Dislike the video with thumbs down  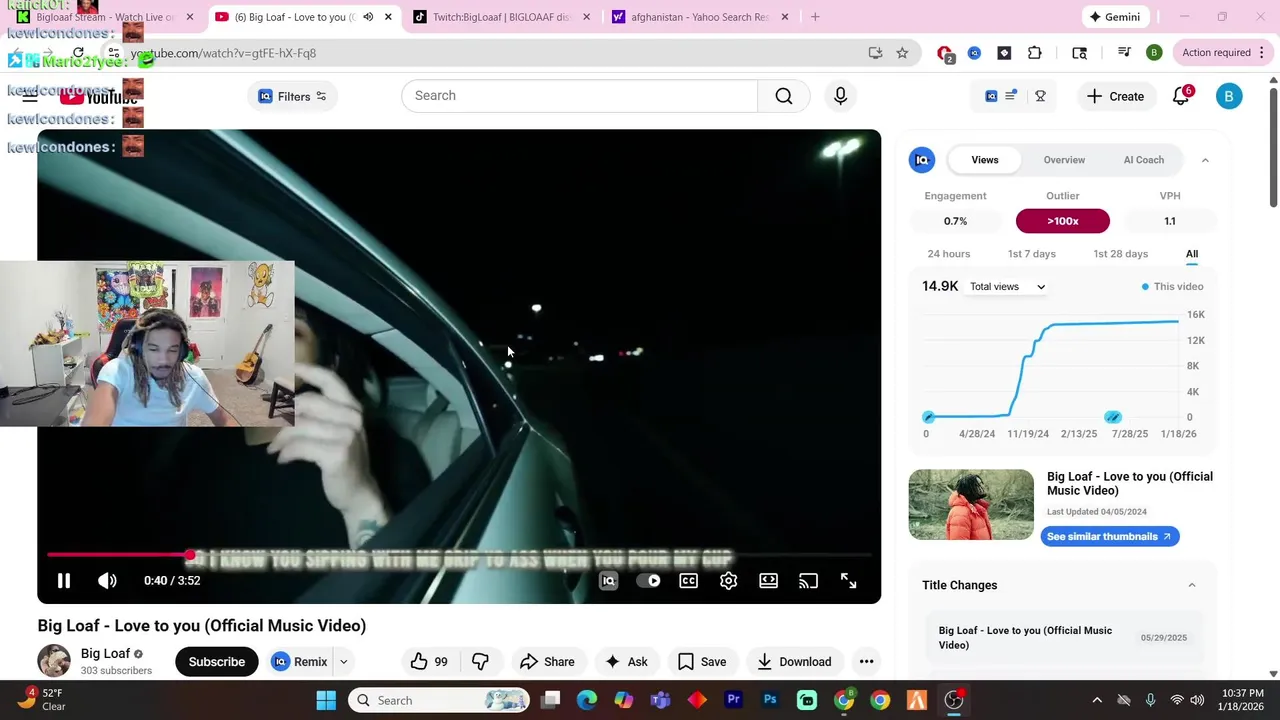480,661
